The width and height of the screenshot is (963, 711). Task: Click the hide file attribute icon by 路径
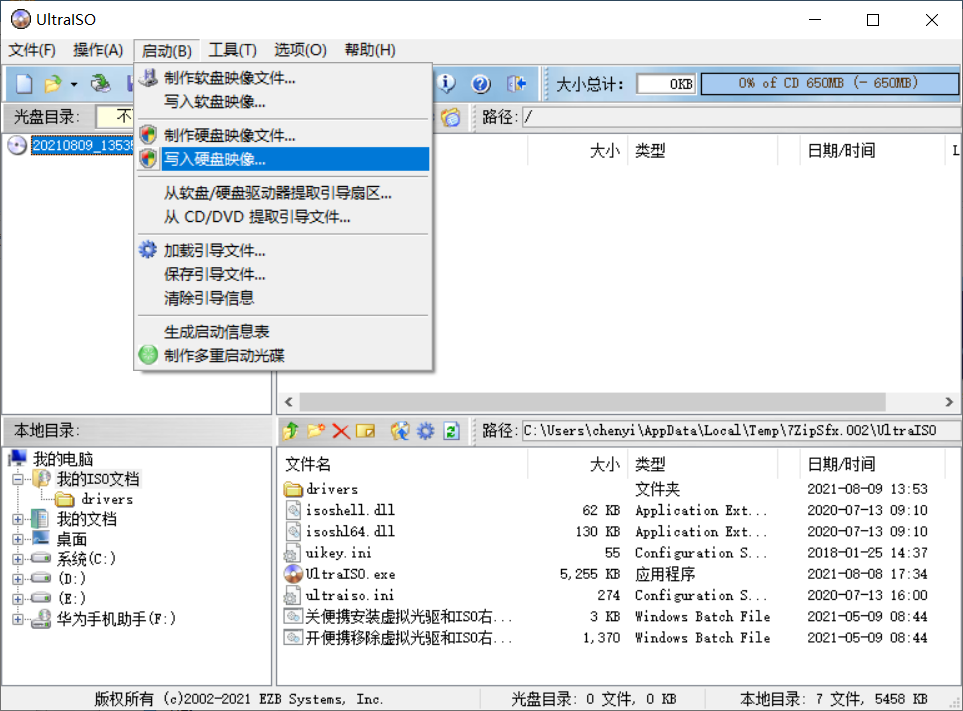click(451, 117)
